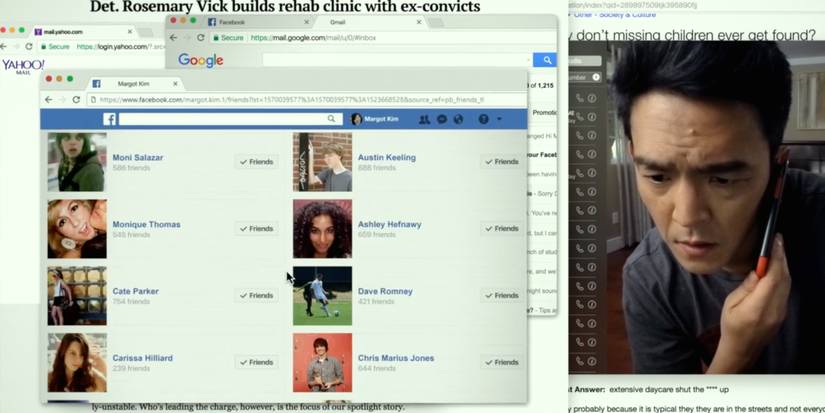Viewport: 825px width, 413px height.
Task: Click the blue Gmail search button
Action: click(545, 60)
